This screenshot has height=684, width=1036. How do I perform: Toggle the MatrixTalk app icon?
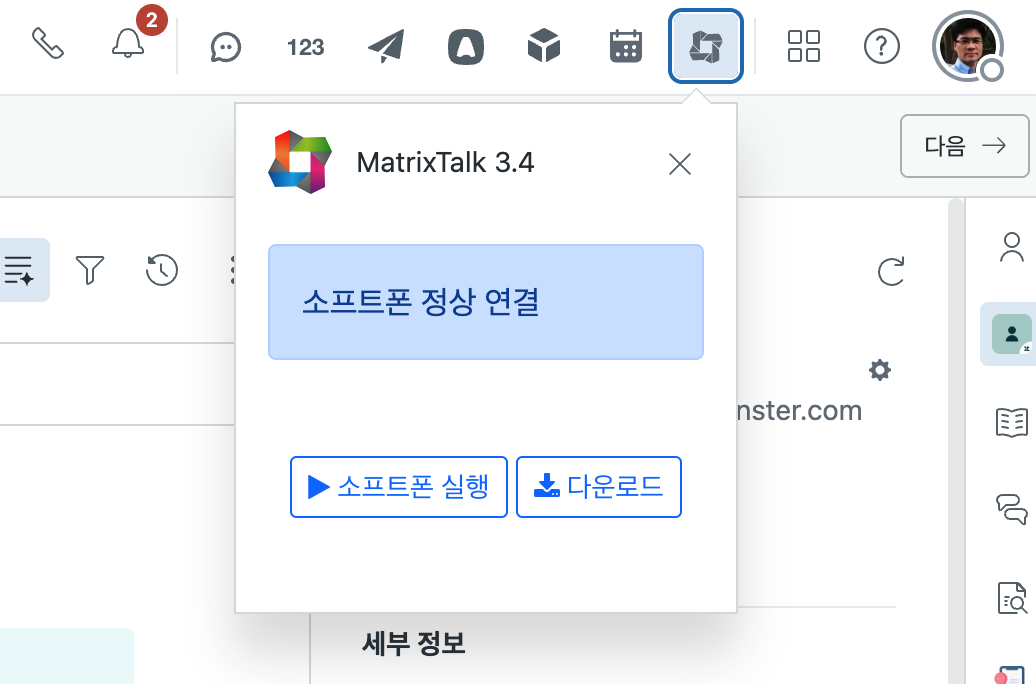click(x=705, y=46)
